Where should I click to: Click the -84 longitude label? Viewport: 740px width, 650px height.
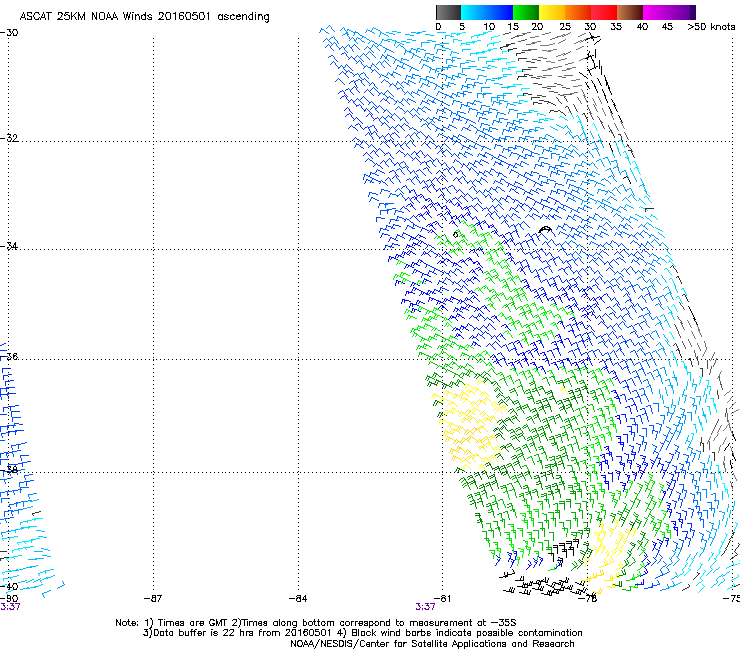pos(298,599)
